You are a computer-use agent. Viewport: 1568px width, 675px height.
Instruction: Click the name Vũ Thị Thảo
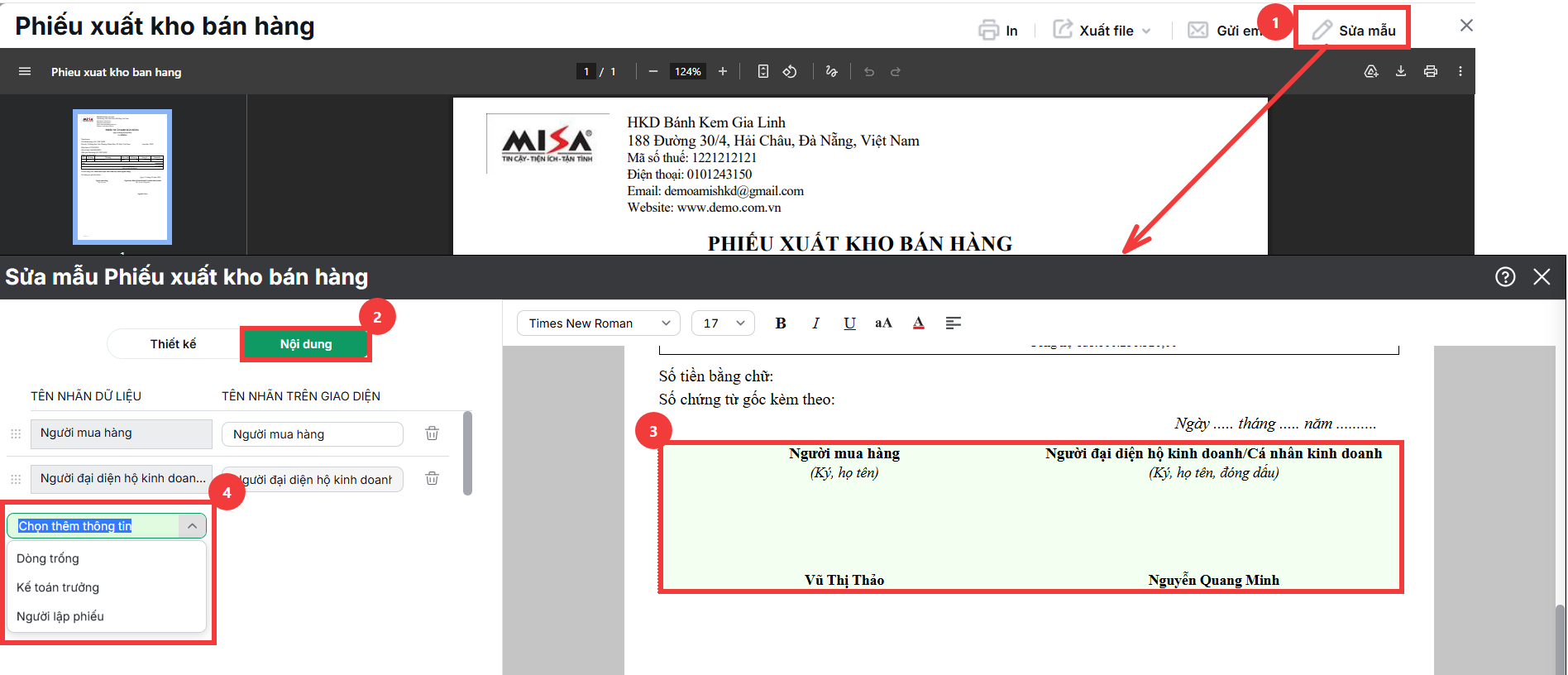pos(844,580)
